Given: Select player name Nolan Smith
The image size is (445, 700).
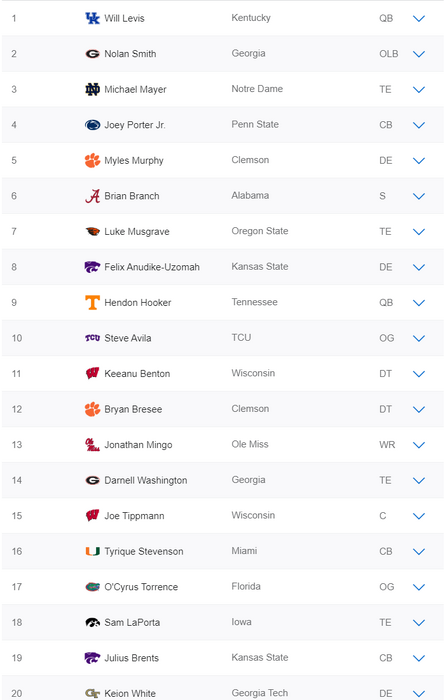Looking at the screenshot, I should pyautogui.click(x=130, y=54).
